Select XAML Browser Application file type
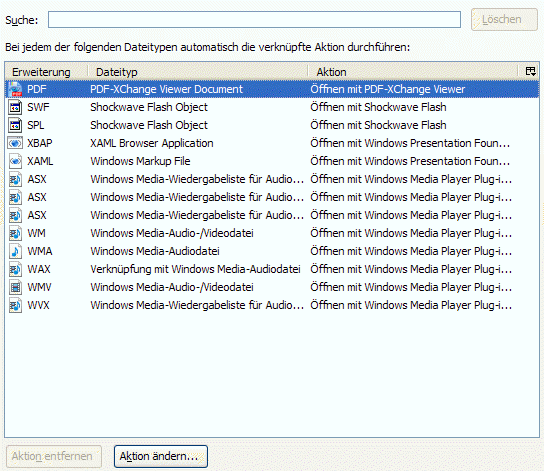 pyautogui.click(x=152, y=143)
